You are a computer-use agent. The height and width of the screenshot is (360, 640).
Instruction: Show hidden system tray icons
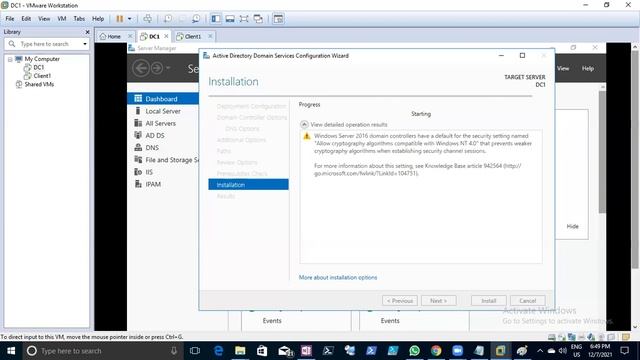point(540,351)
